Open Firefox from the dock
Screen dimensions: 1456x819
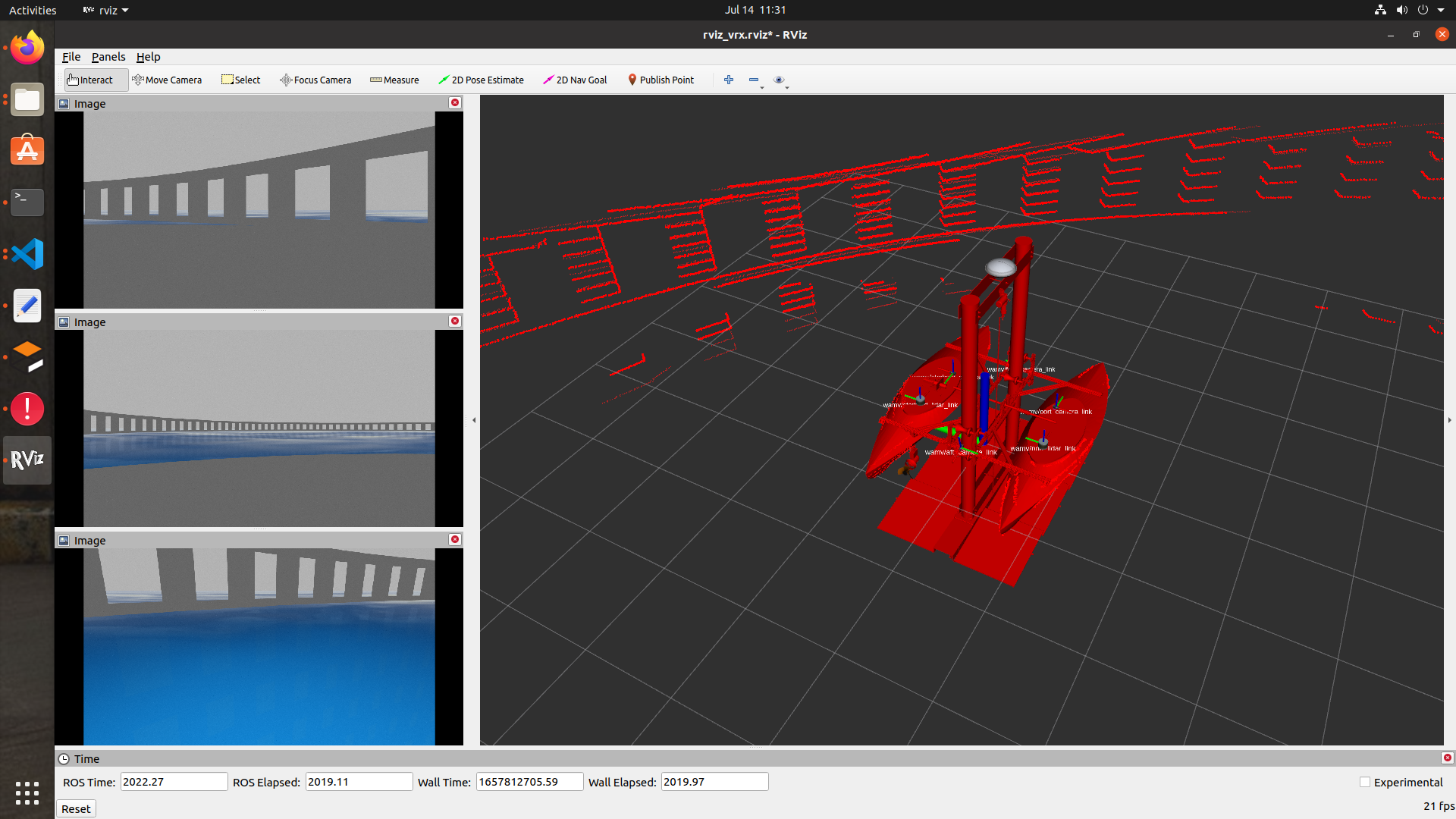27,48
